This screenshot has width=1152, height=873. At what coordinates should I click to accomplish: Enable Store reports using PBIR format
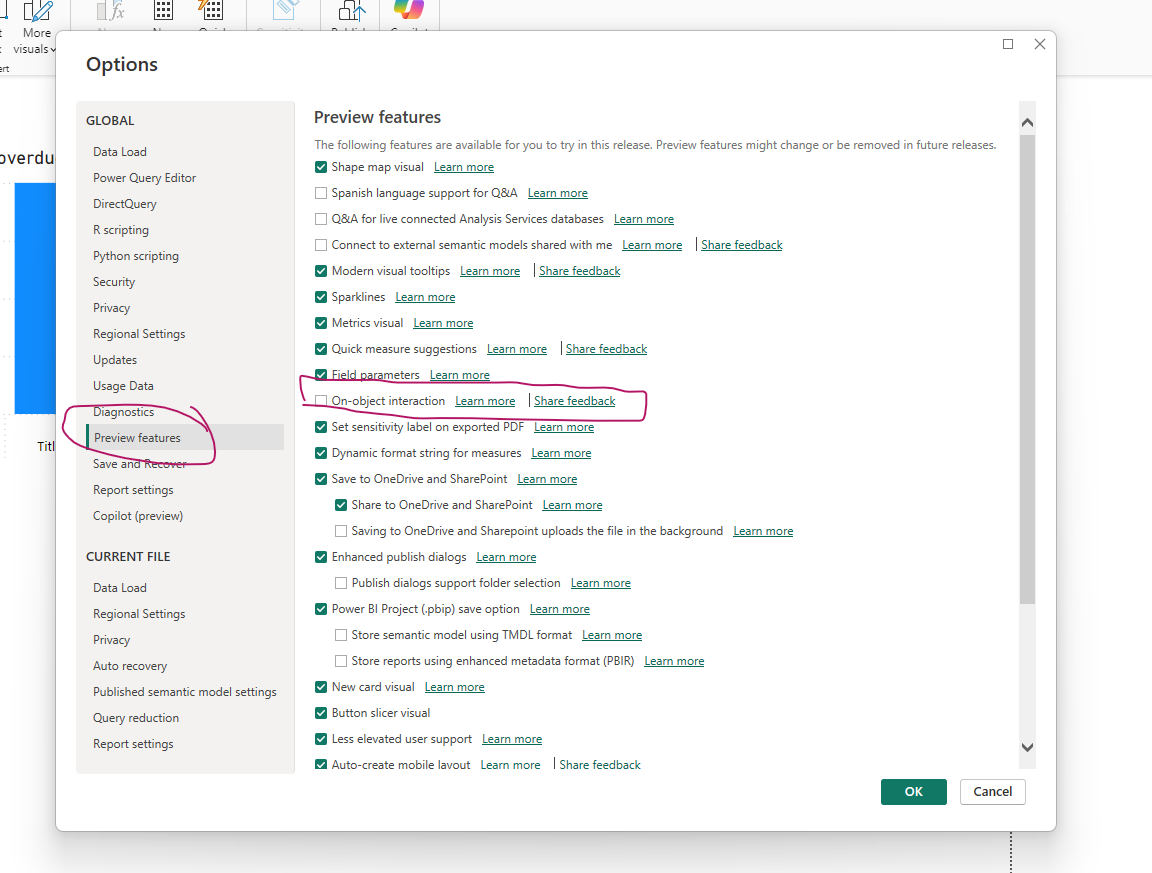point(341,661)
